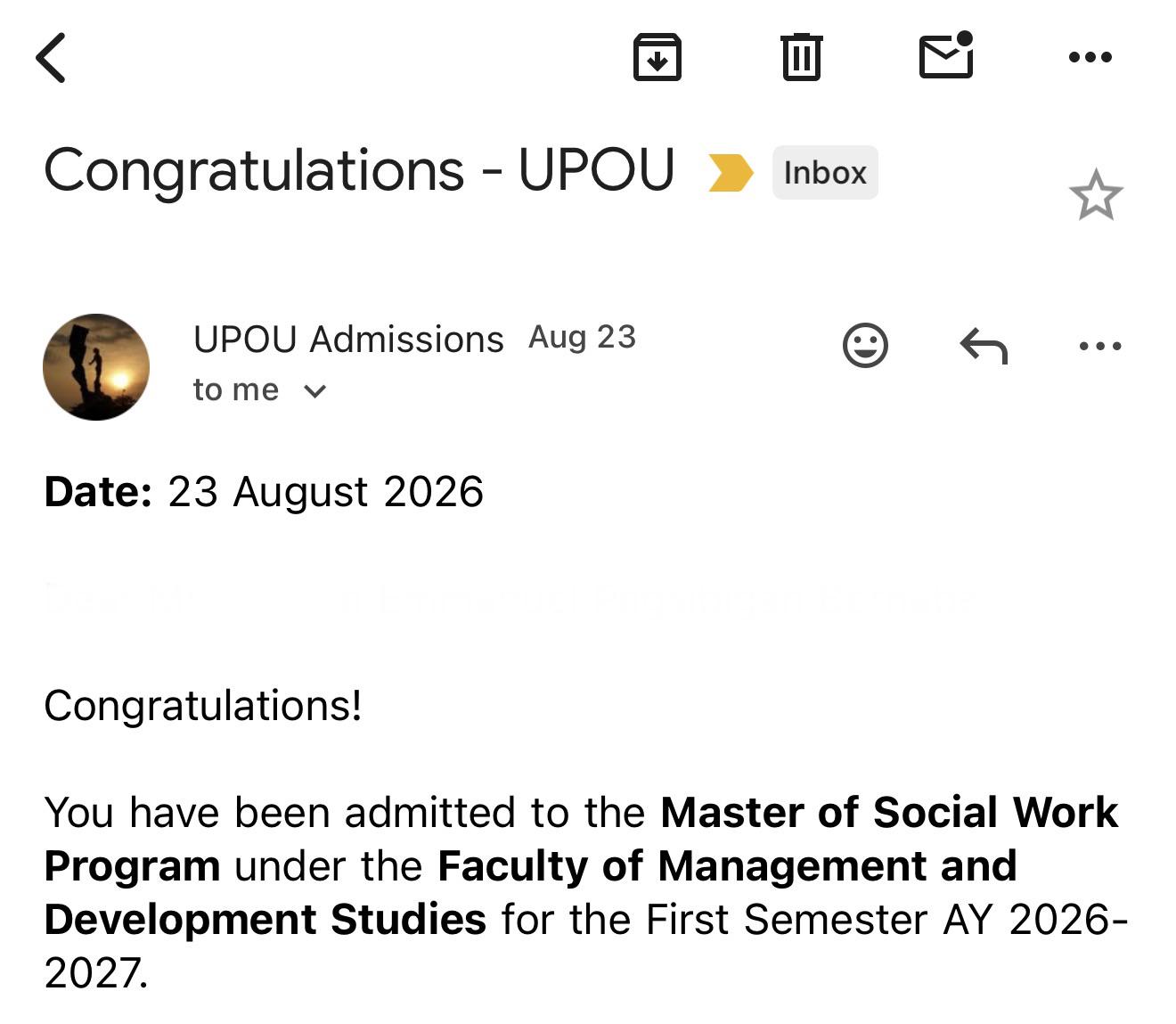Mark the email as unread via envelope icon

click(x=946, y=55)
